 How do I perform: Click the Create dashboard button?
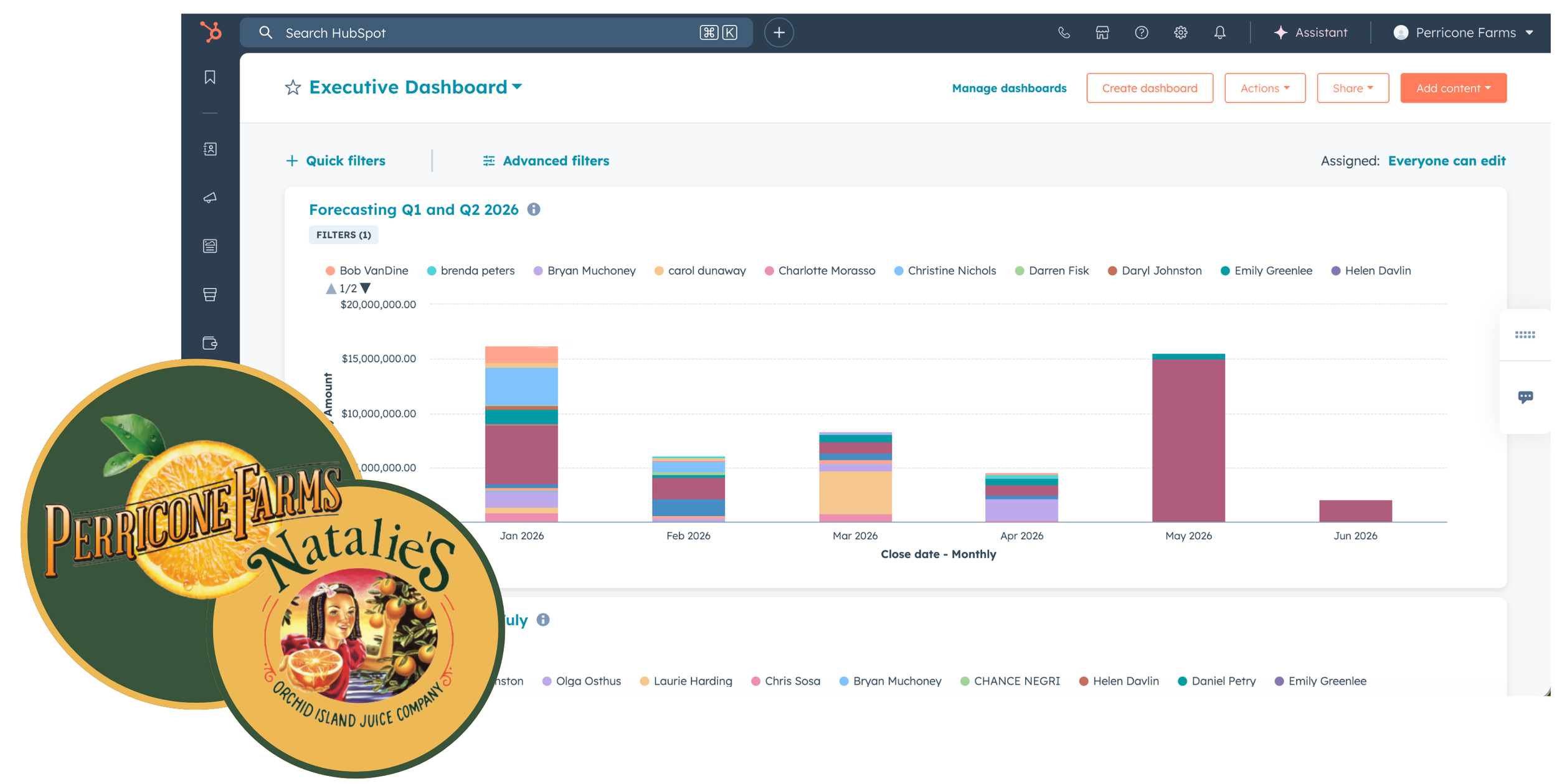click(1149, 88)
